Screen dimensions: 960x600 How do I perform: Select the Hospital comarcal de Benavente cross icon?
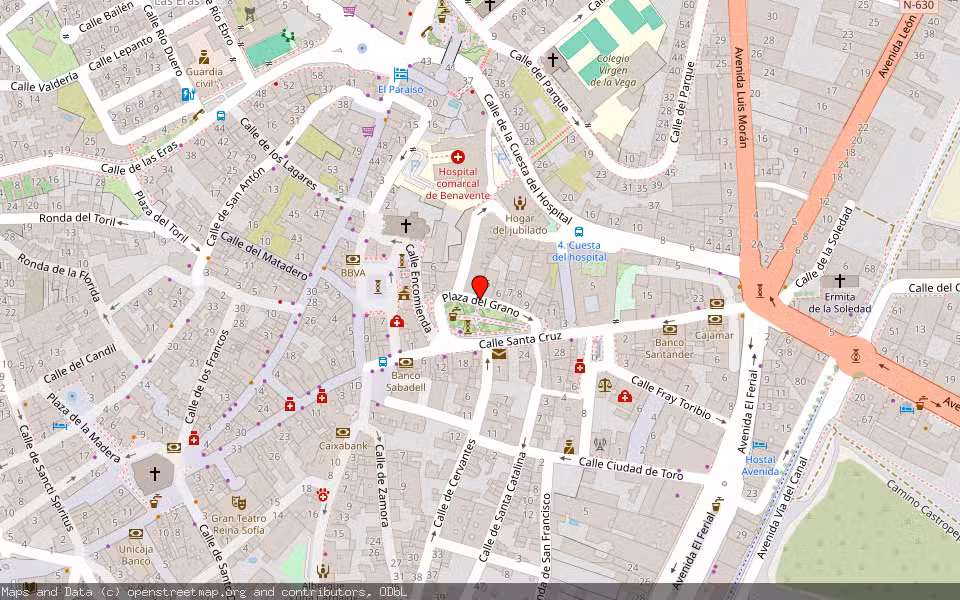(457, 158)
